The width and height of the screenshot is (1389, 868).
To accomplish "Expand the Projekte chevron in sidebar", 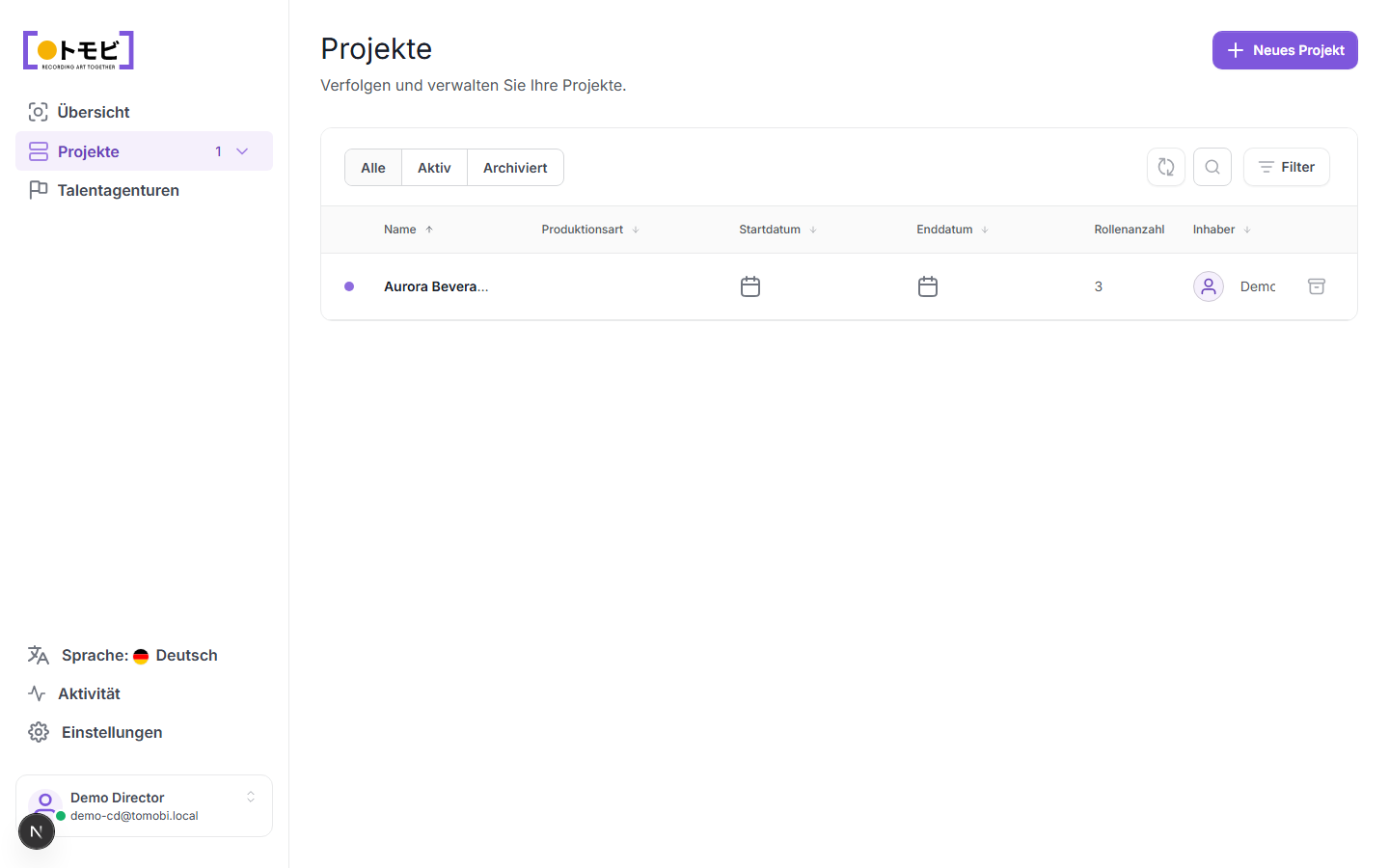I will 242,151.
